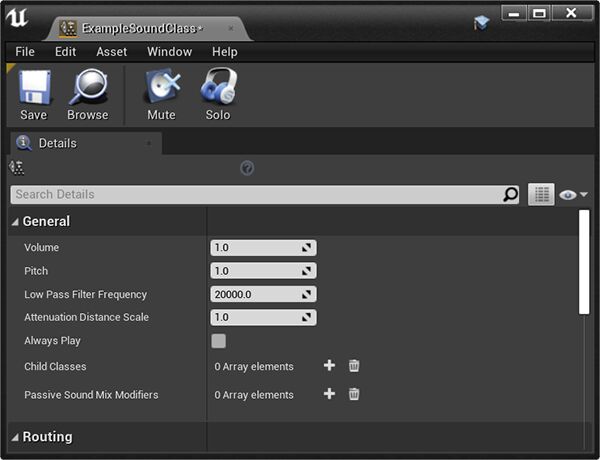Add element to Passive Sound Mix Modifiers
This screenshot has height=460, width=600.
click(x=329, y=394)
